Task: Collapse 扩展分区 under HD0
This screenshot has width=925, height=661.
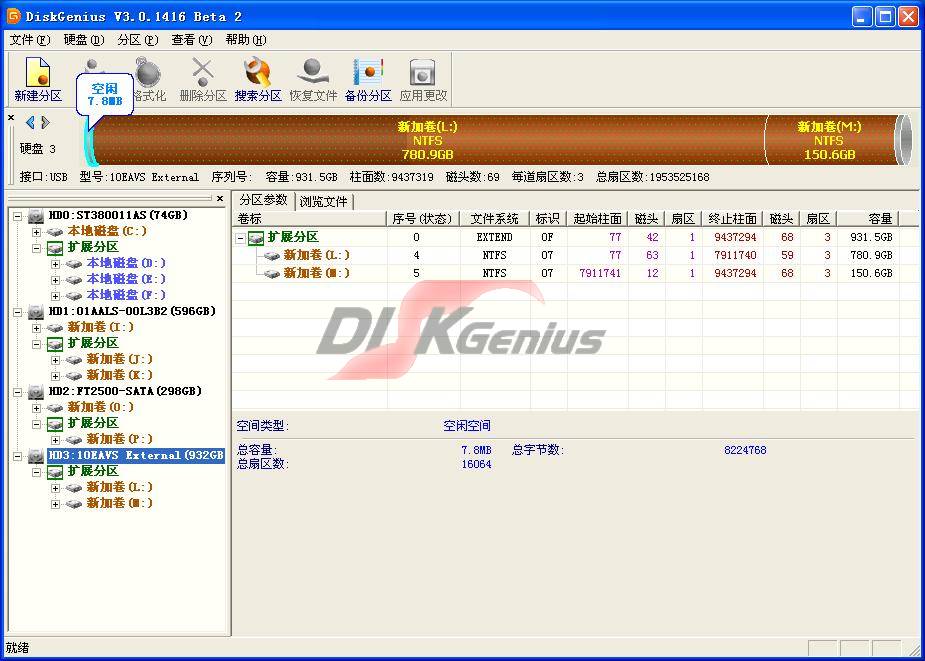Action: click(x=37, y=248)
